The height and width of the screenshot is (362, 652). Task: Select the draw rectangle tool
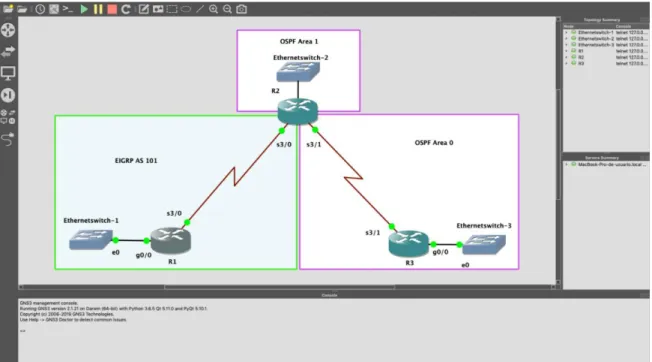click(172, 9)
